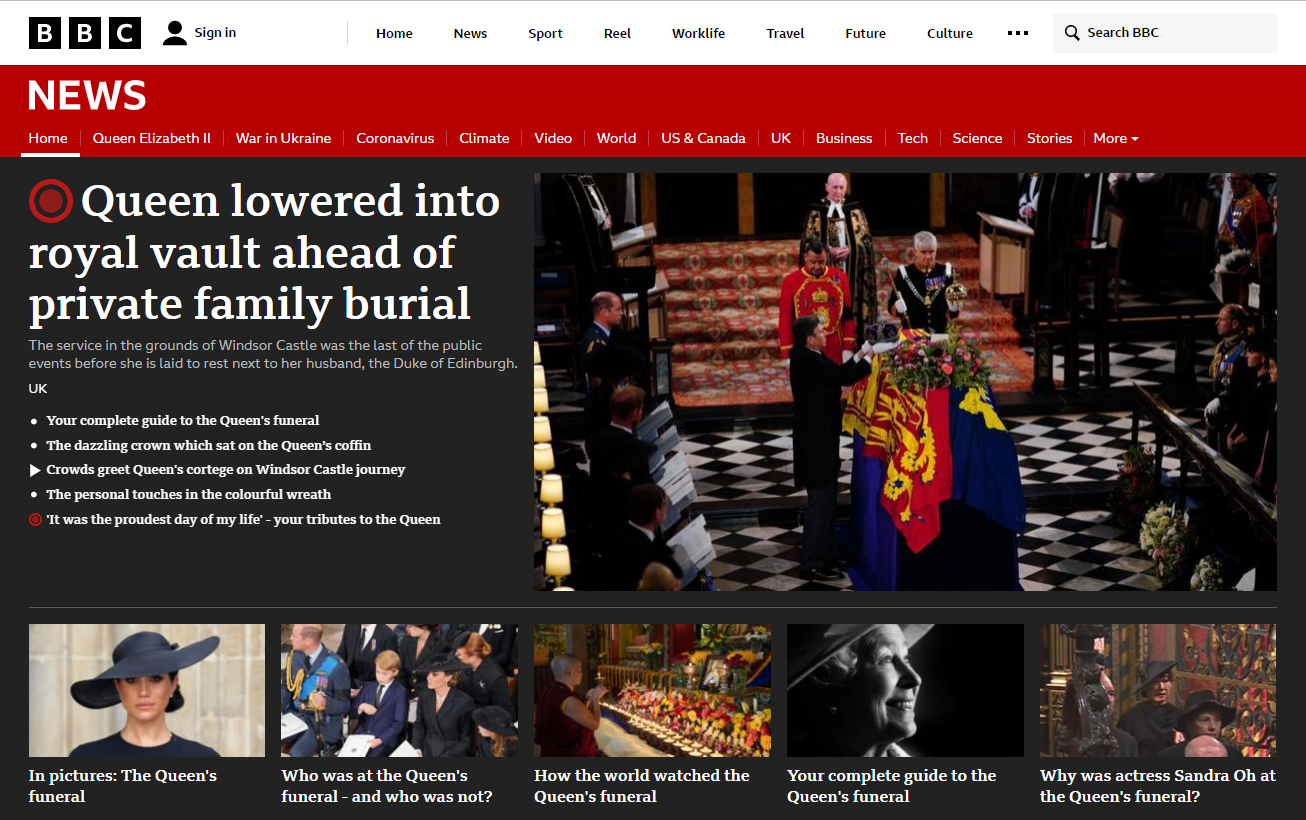The image size is (1306, 820).
Task: Click the Sign in user icon
Action: click(175, 33)
